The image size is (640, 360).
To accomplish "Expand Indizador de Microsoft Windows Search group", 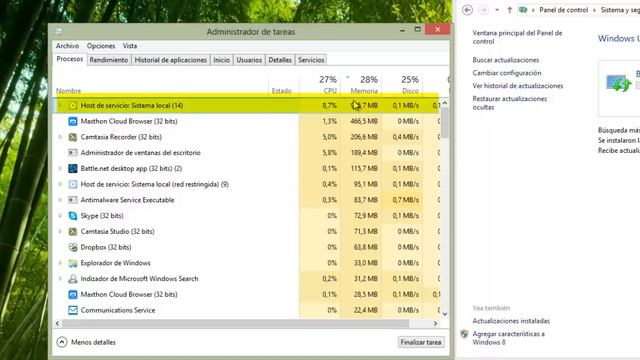I will tap(60, 279).
